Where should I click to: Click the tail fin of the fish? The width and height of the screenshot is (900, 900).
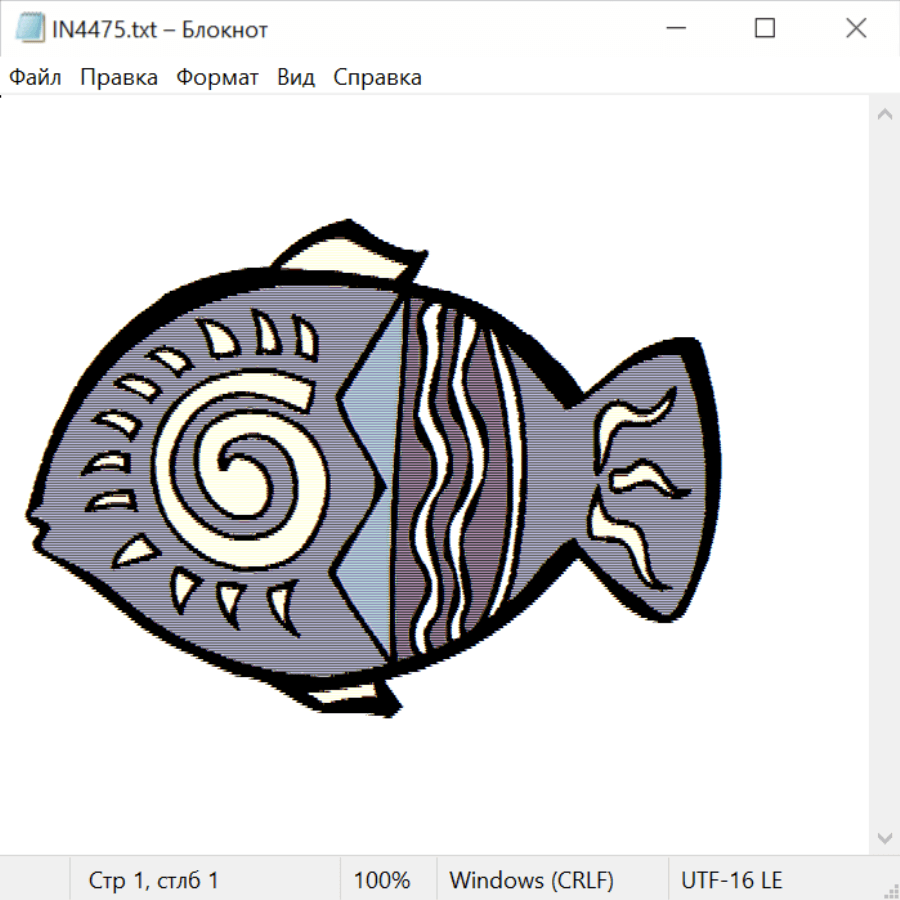pyautogui.click(x=650, y=480)
